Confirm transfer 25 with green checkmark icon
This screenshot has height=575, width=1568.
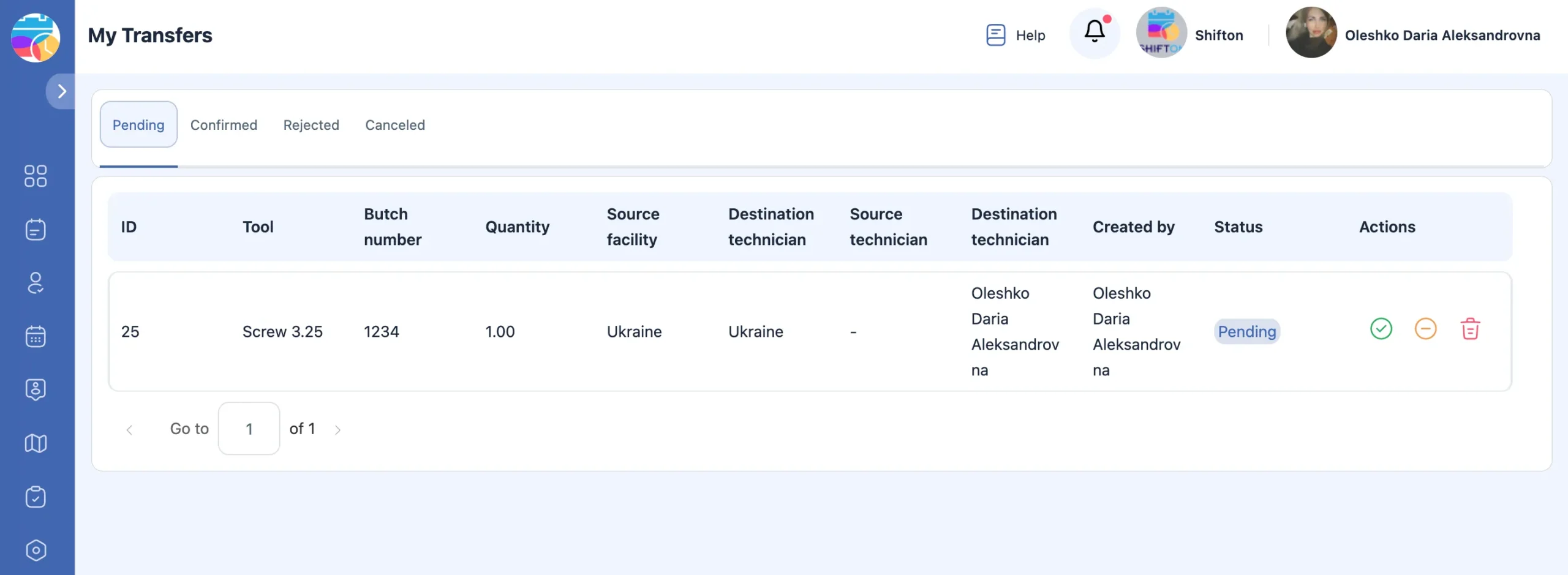point(1381,329)
